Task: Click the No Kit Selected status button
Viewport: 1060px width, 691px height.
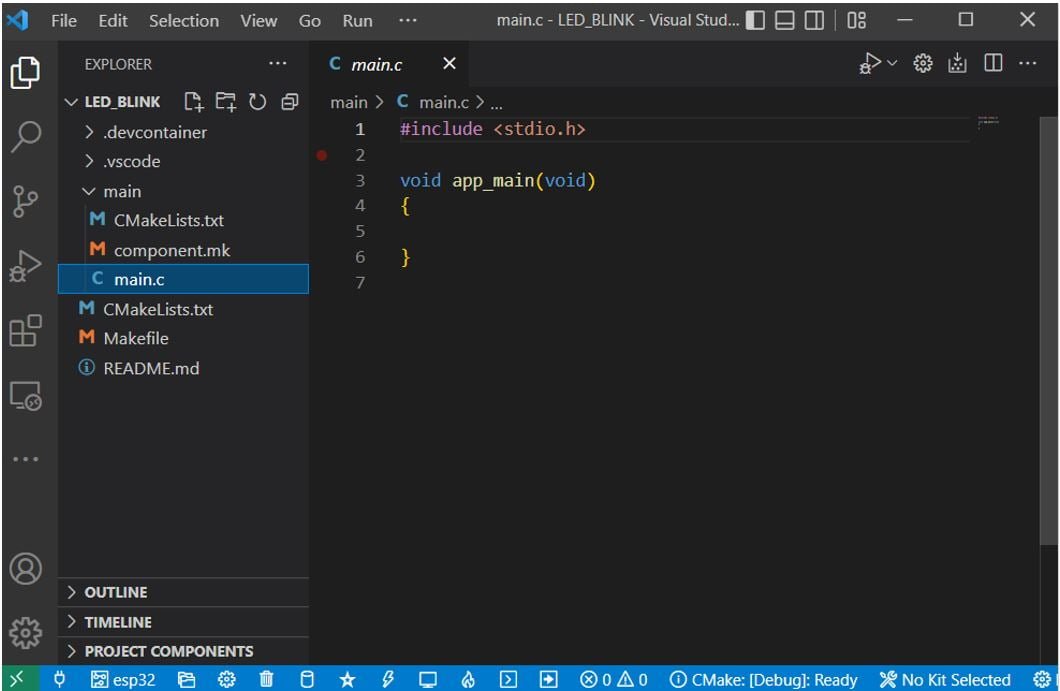Action: point(945,680)
